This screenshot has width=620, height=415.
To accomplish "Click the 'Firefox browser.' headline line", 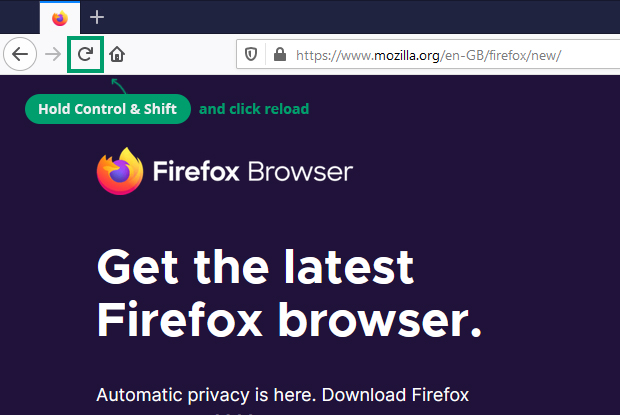I will pyautogui.click(x=289, y=319).
